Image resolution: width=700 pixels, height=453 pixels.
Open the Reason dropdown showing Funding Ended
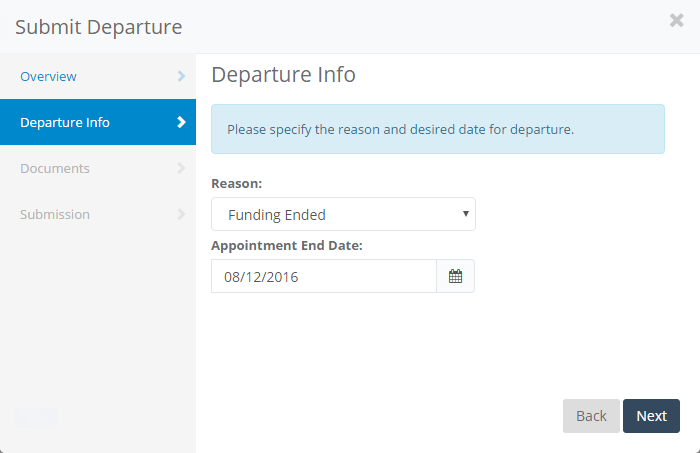click(335, 214)
